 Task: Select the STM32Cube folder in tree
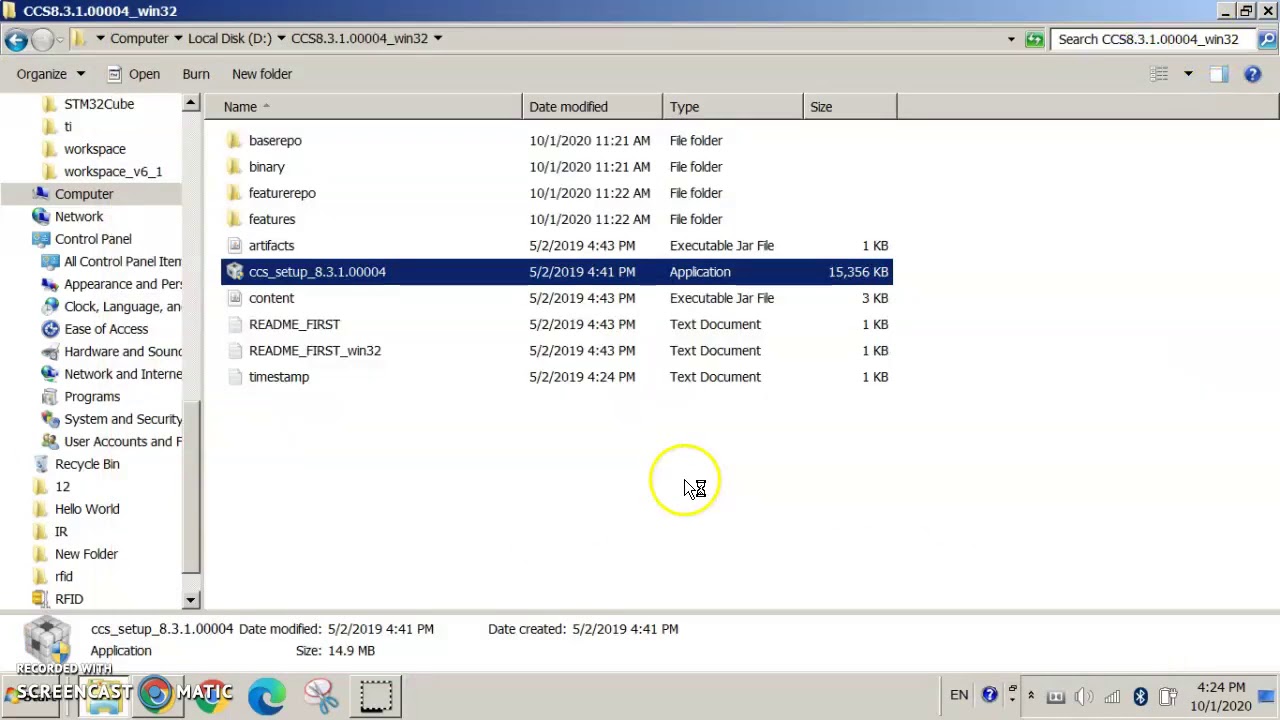pyautogui.click(x=99, y=104)
